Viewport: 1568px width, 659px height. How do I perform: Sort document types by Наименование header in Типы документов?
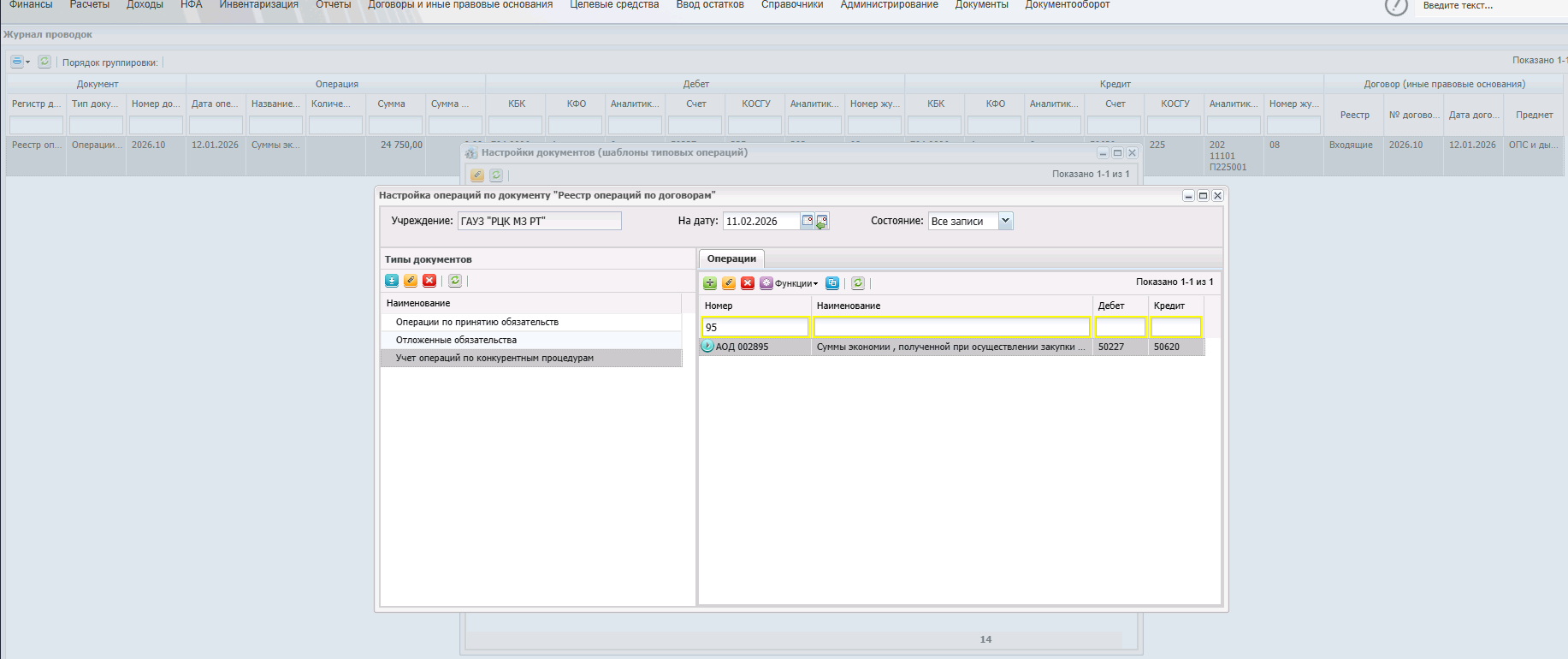(x=531, y=303)
